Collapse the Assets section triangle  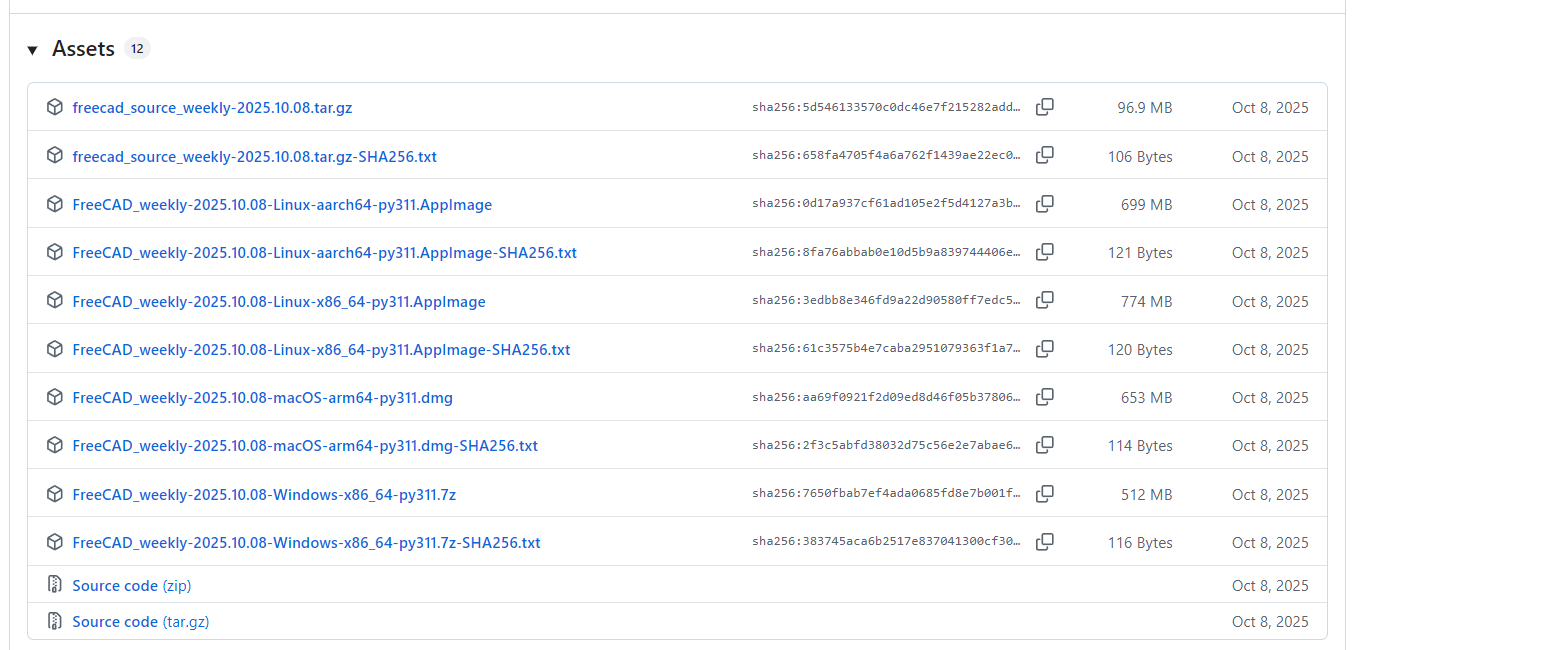pos(32,50)
